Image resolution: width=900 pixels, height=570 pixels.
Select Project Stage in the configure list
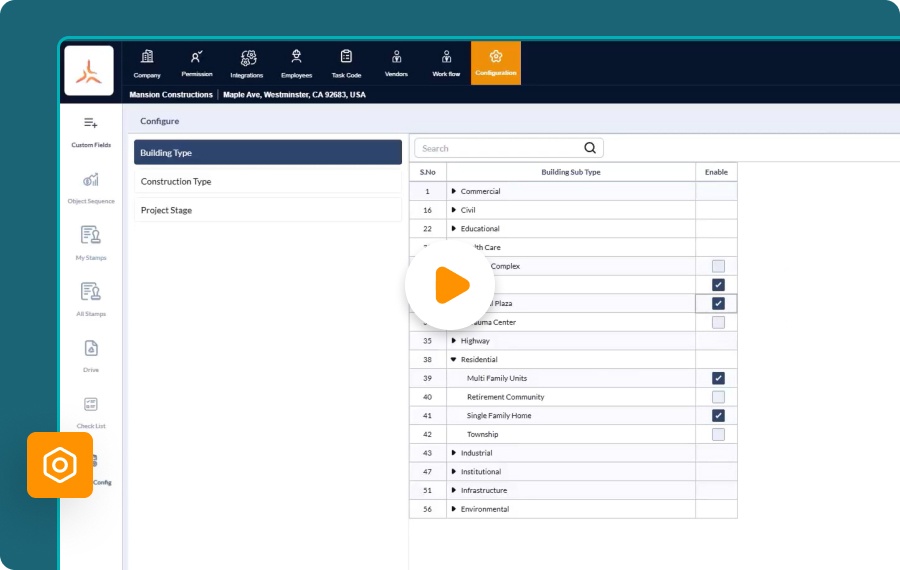[267, 210]
